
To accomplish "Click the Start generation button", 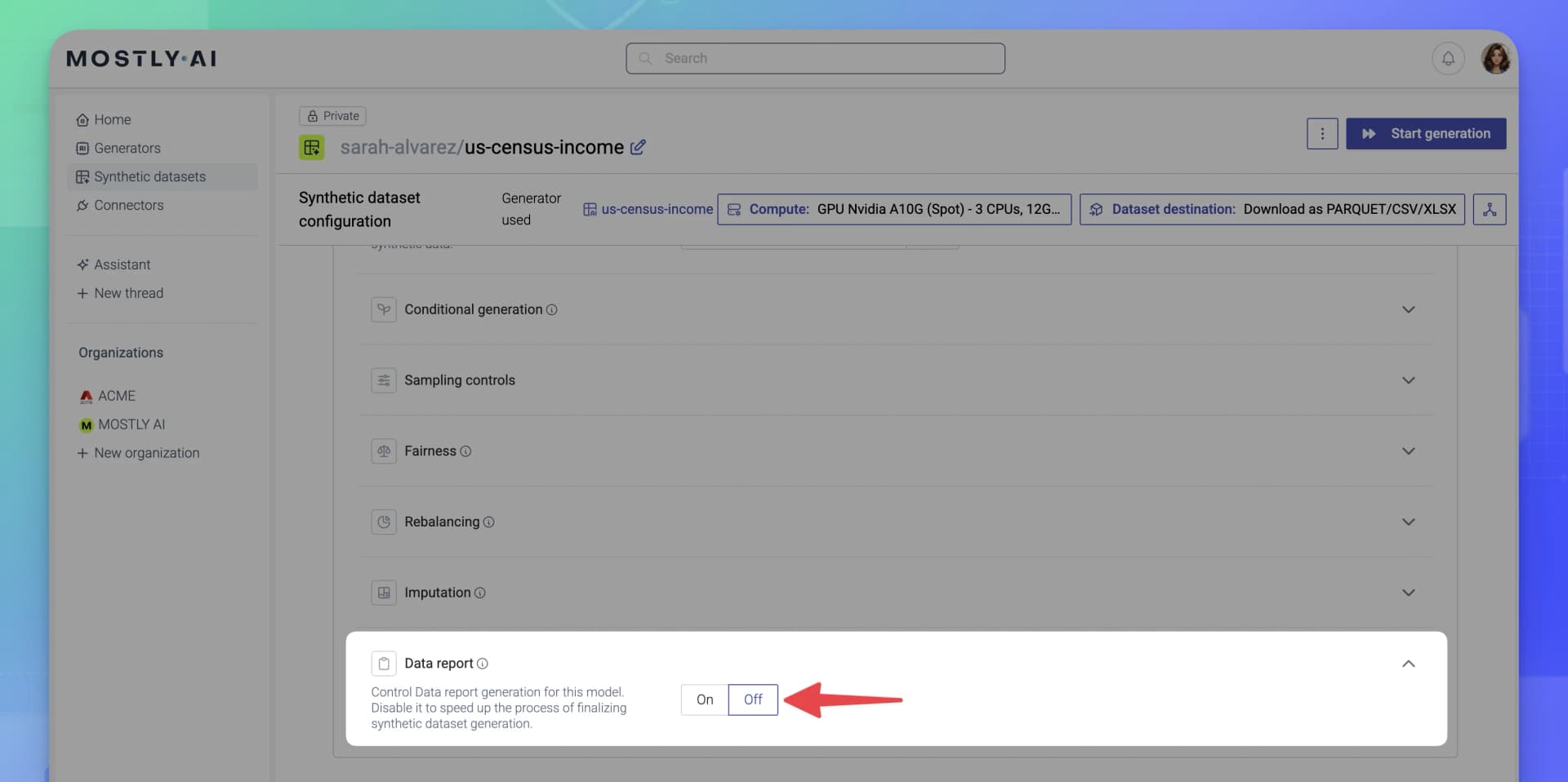I will coord(1426,134).
